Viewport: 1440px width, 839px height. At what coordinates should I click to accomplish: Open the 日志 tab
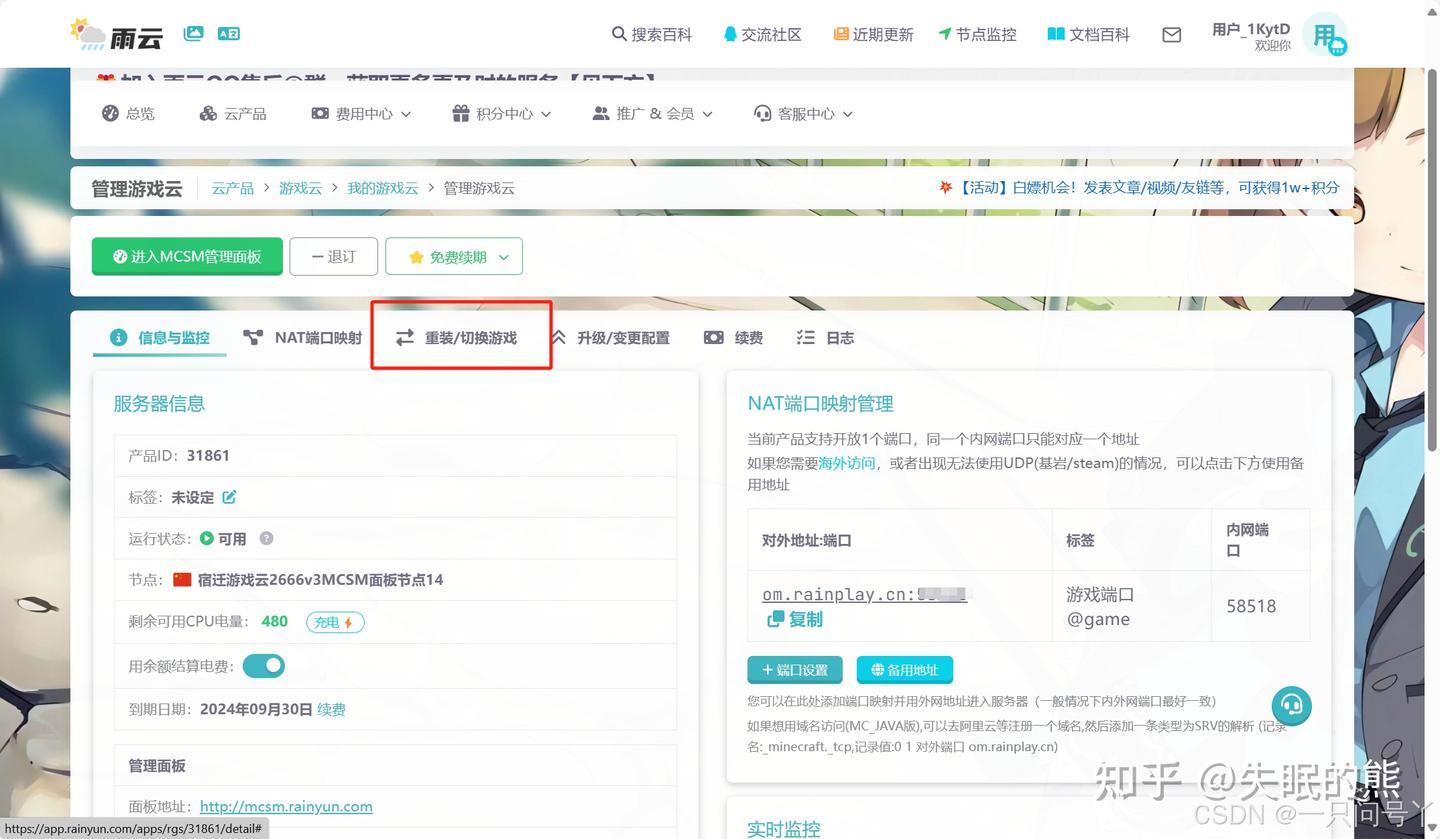click(824, 337)
